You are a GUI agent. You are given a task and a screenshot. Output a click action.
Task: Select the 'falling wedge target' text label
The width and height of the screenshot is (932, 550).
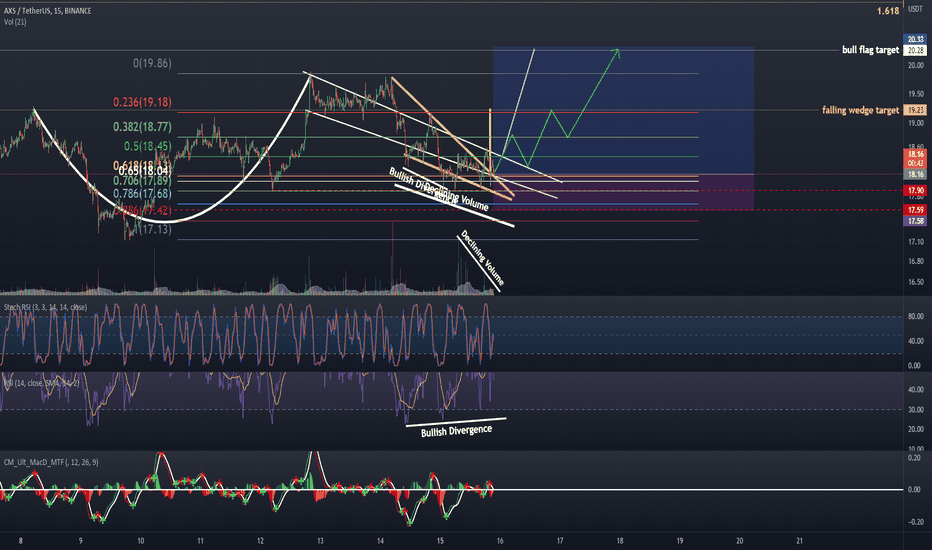[860, 110]
